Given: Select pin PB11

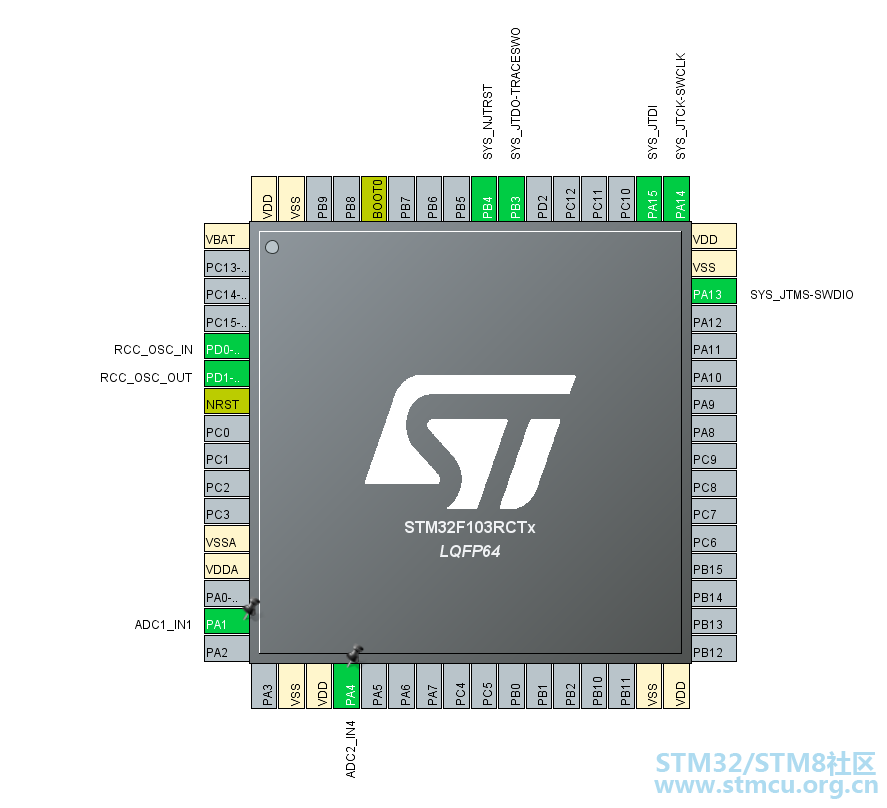Looking at the screenshot, I should click(622, 686).
